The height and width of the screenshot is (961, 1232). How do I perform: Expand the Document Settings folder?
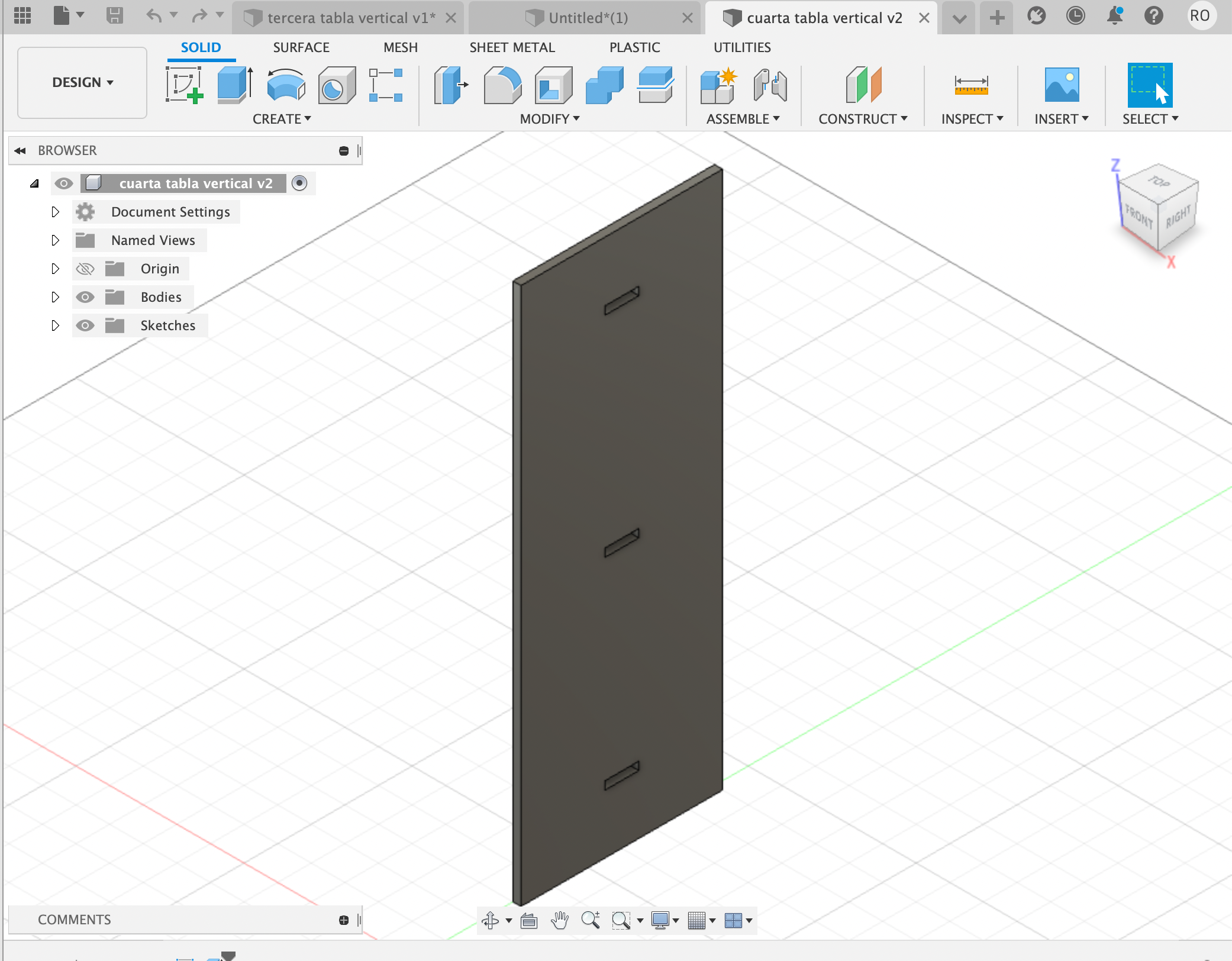point(55,211)
